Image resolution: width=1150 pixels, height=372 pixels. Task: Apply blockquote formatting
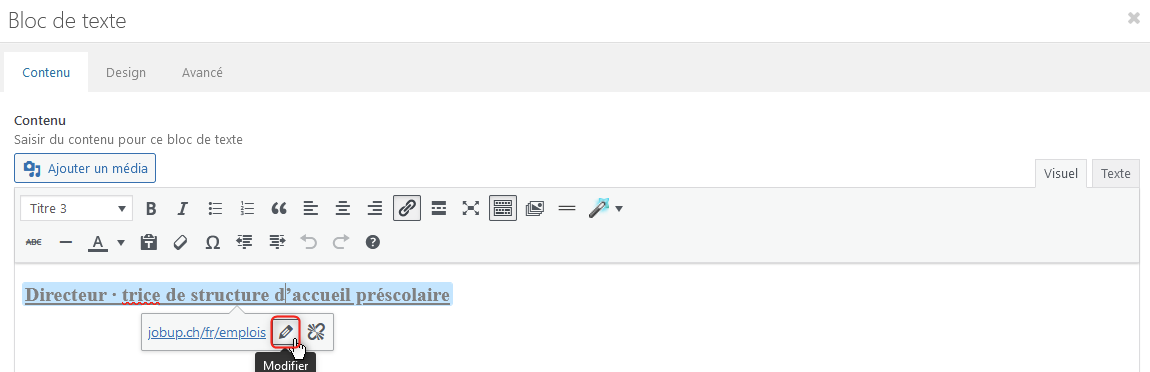[x=279, y=208]
